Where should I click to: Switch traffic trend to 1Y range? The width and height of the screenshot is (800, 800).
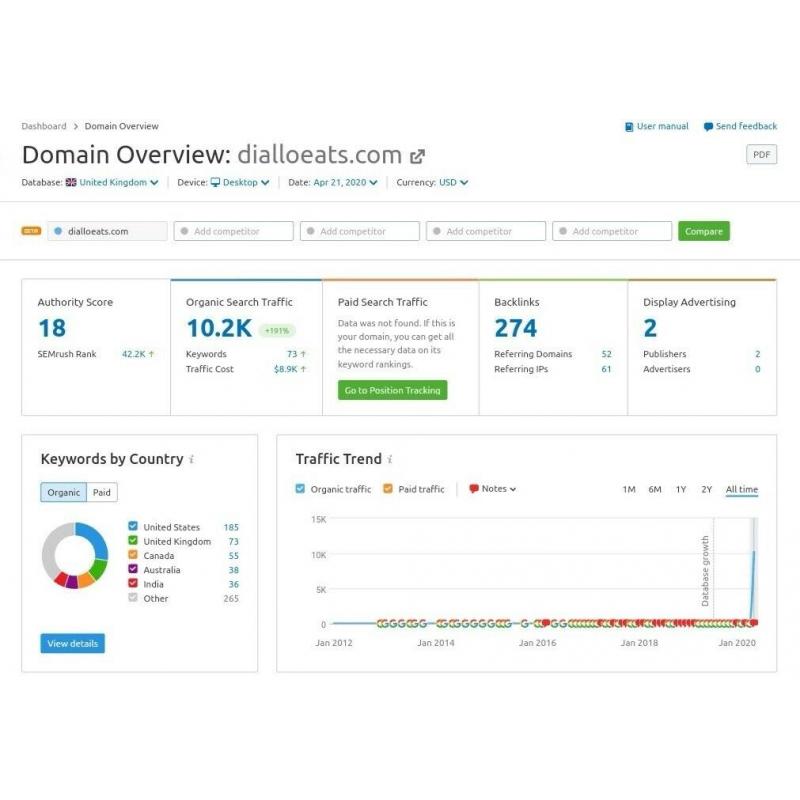pyautogui.click(x=681, y=489)
